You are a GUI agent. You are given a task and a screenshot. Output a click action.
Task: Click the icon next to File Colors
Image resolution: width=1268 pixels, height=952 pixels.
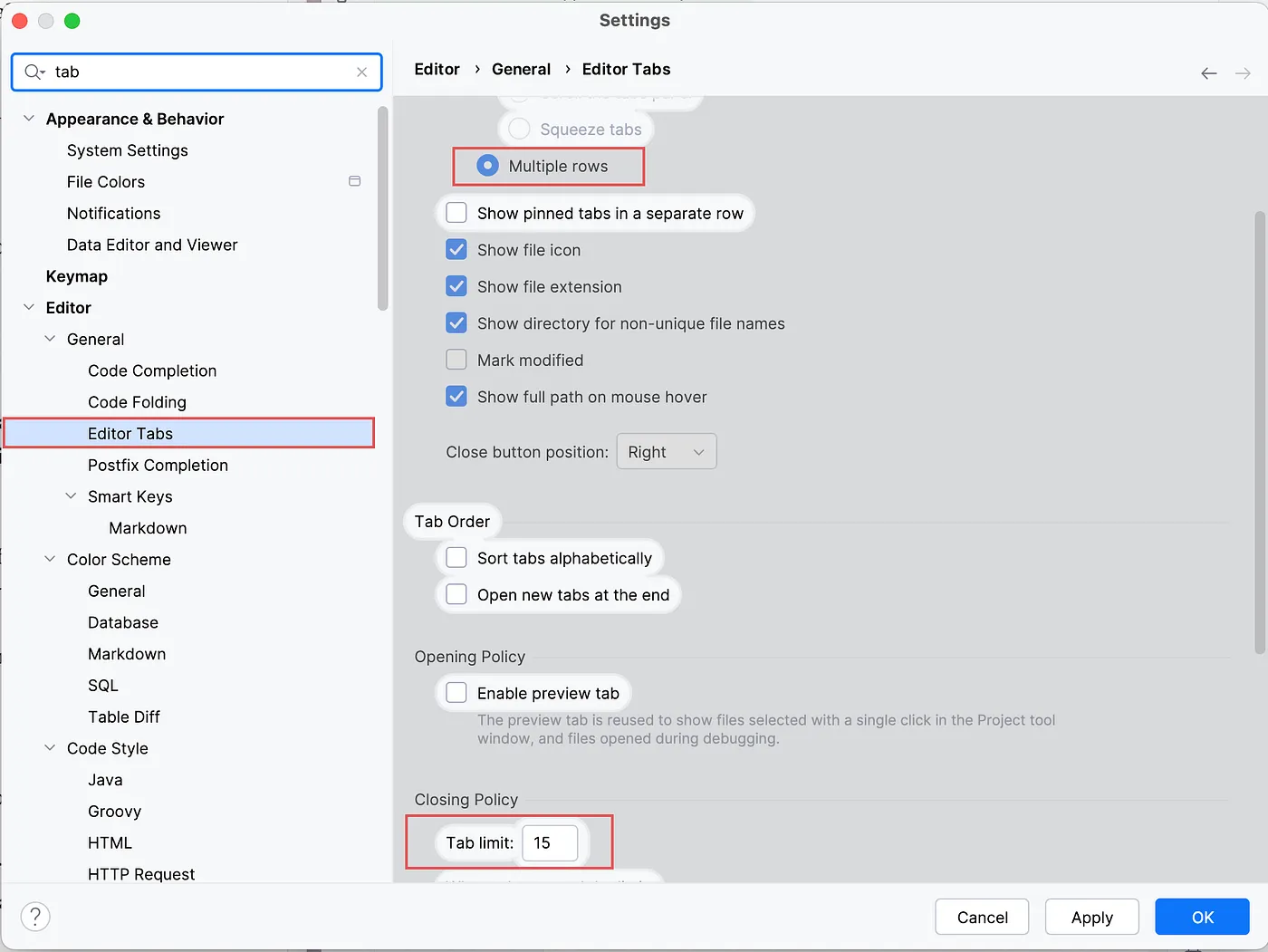(354, 181)
